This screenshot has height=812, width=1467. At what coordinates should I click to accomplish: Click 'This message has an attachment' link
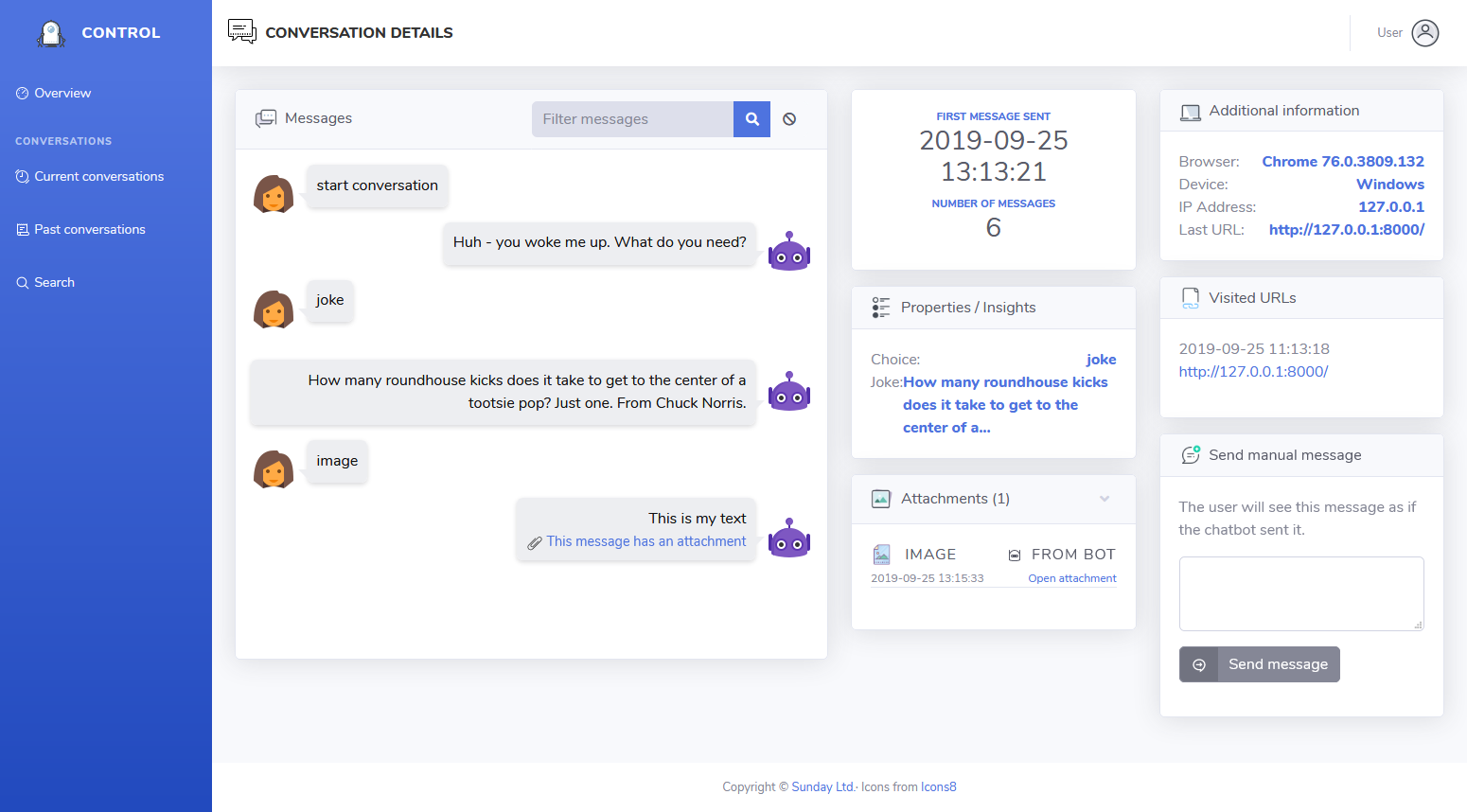point(646,541)
